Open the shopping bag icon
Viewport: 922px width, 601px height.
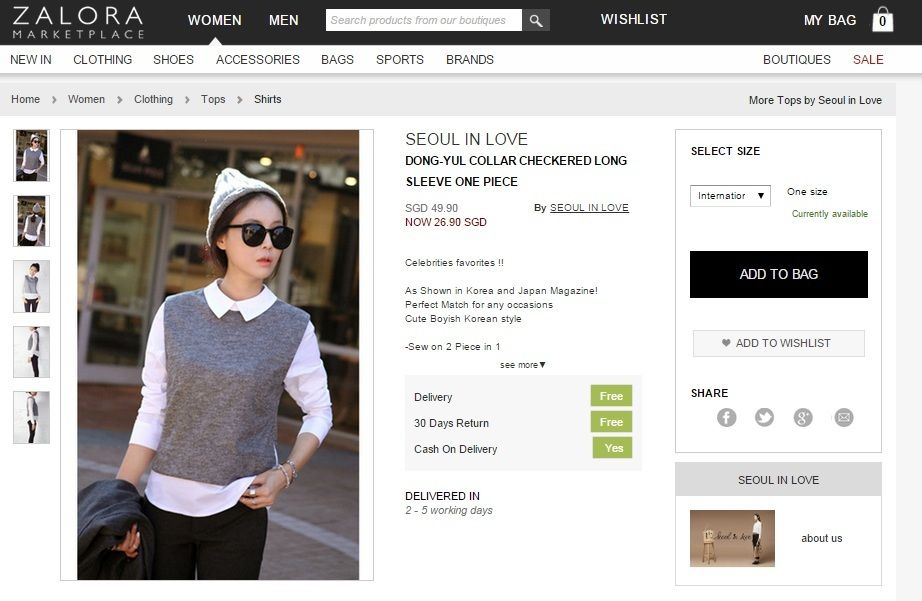point(882,19)
